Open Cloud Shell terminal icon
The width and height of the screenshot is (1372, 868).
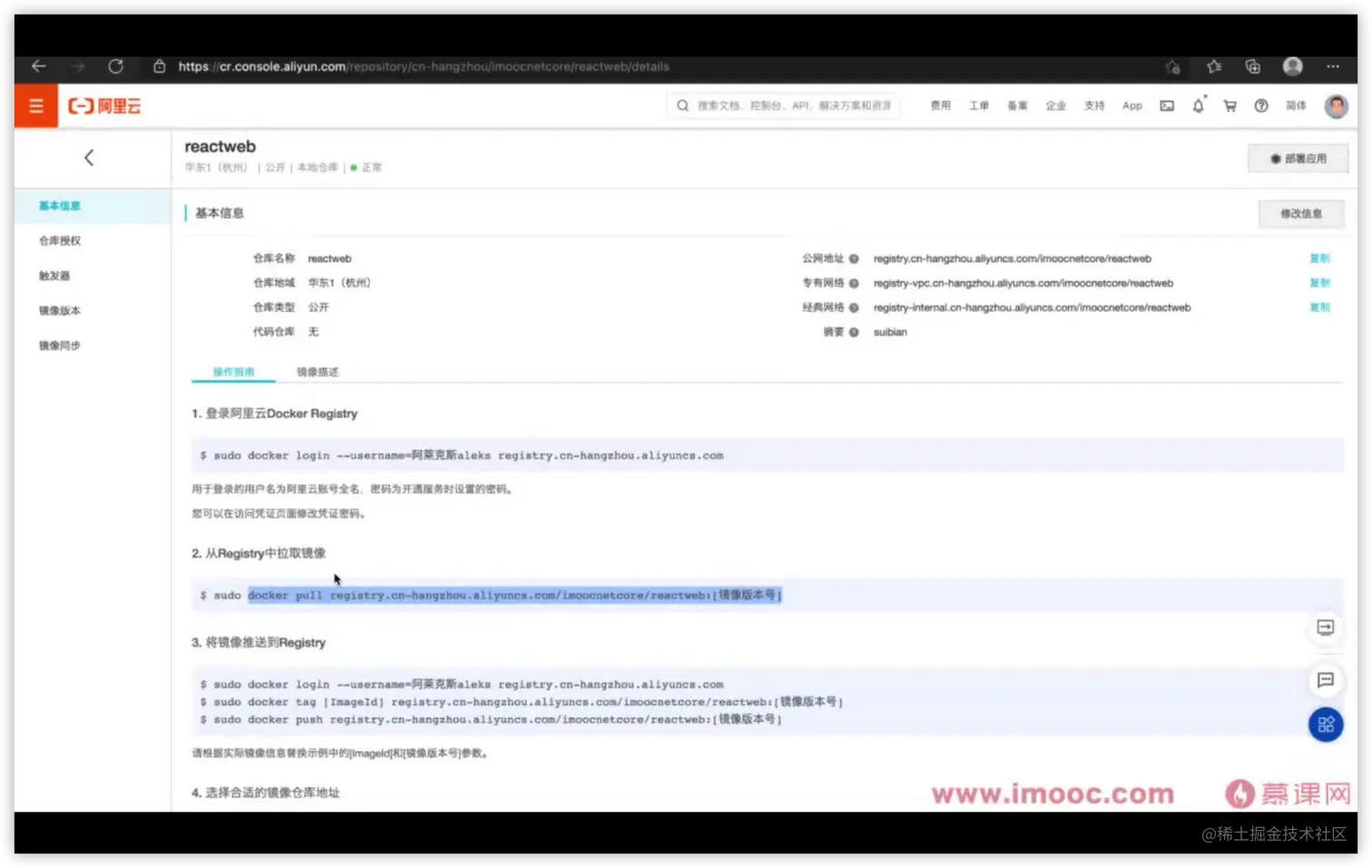coord(1167,106)
